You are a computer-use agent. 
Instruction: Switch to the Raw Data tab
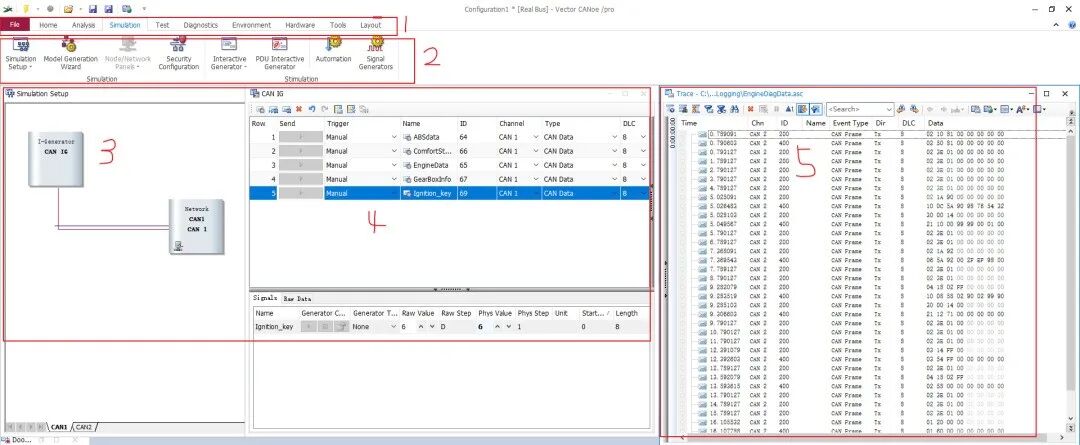point(297,298)
